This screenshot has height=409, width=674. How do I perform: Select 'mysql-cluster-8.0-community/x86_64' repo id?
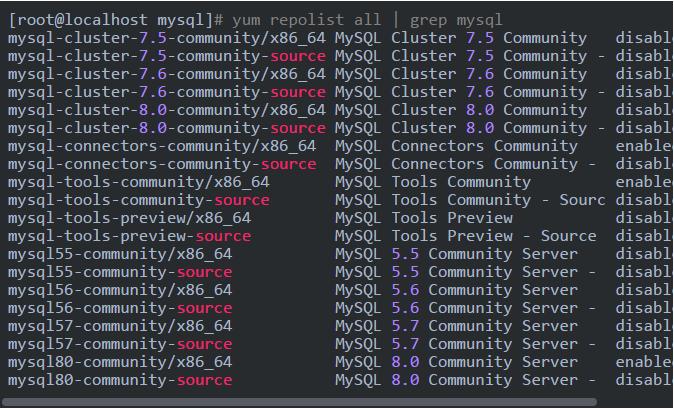coord(167,110)
